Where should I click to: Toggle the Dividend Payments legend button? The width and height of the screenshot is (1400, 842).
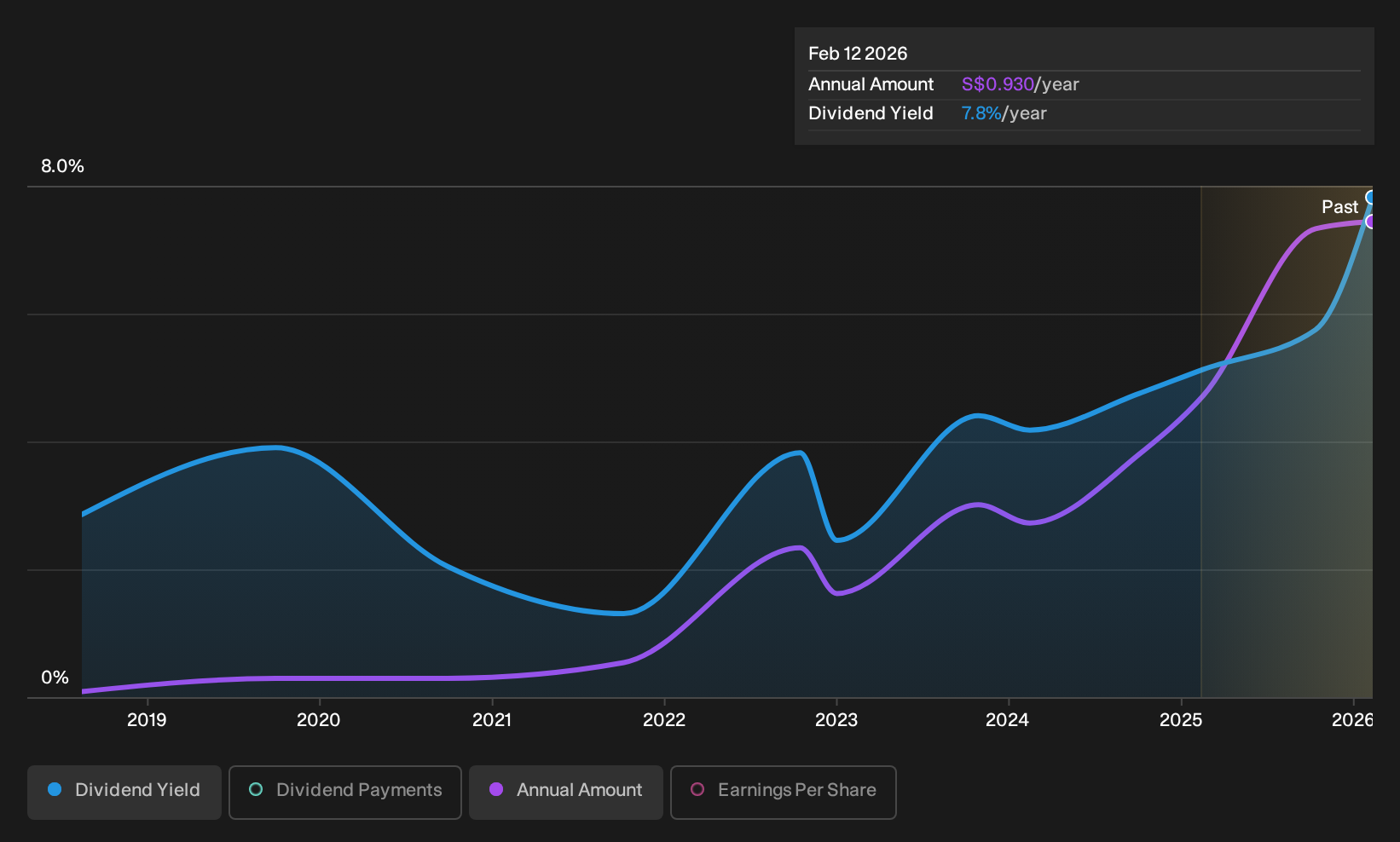click(345, 792)
